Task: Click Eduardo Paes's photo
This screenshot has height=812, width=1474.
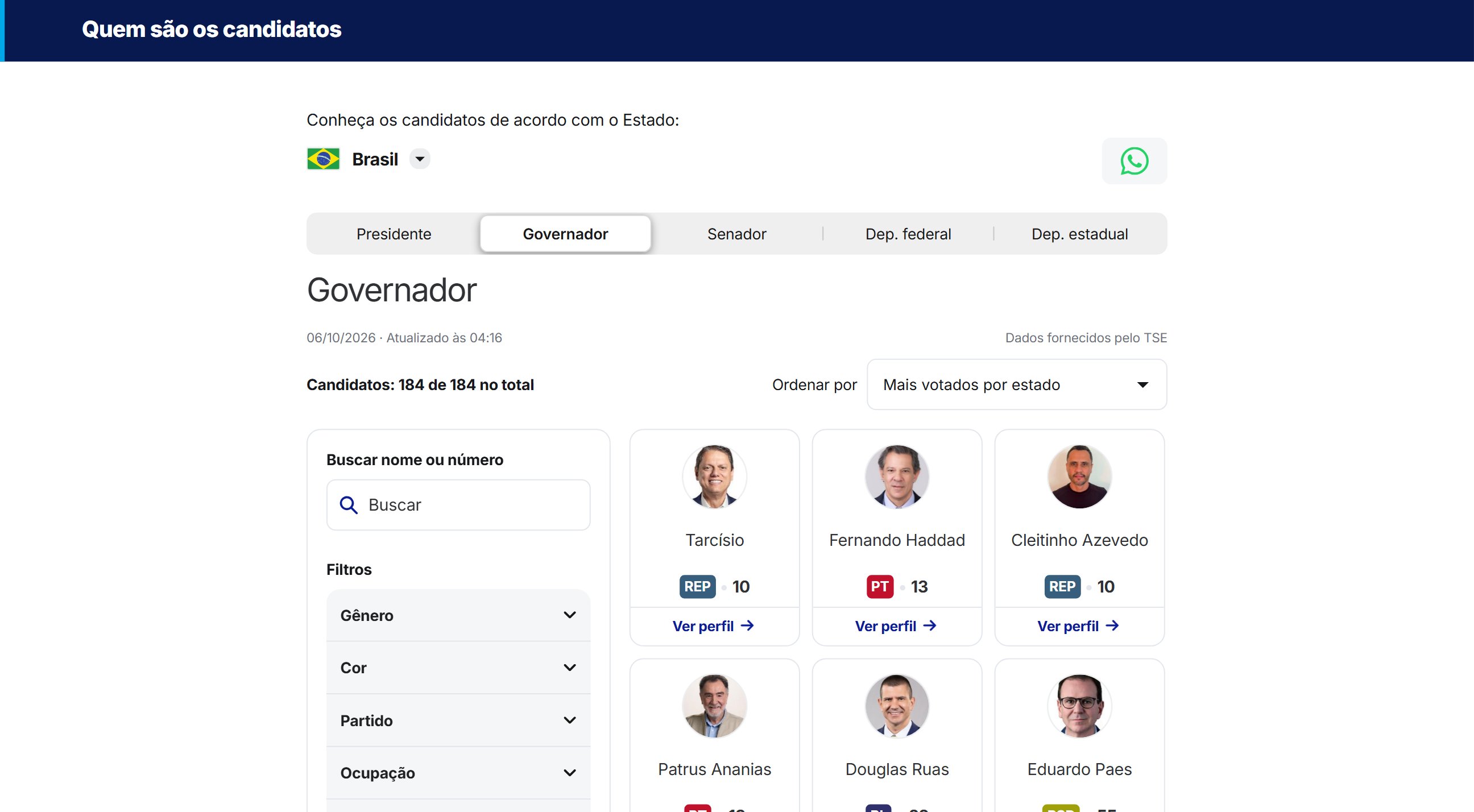Action: pos(1079,706)
